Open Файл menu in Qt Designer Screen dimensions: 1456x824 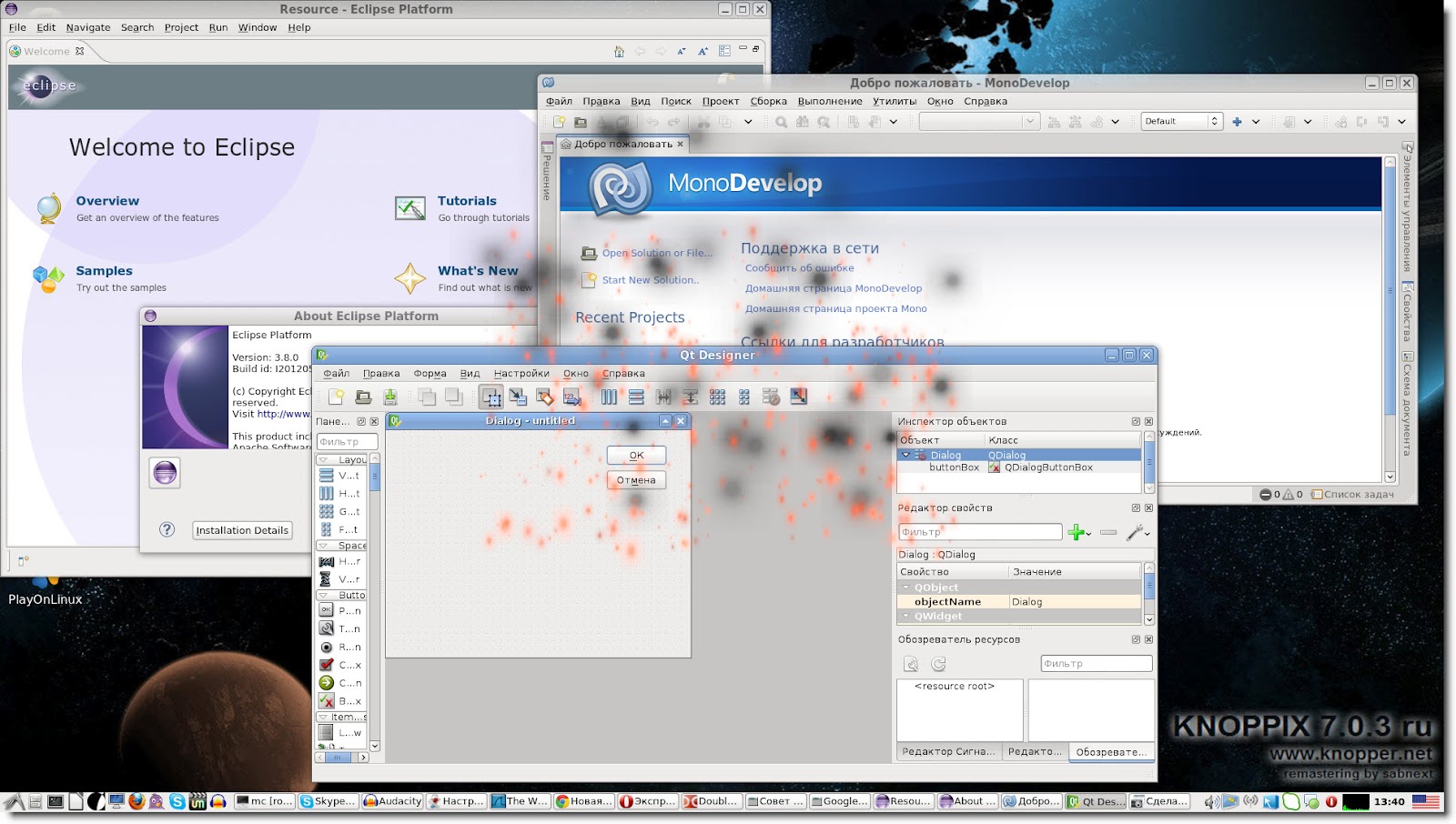pyautogui.click(x=337, y=373)
